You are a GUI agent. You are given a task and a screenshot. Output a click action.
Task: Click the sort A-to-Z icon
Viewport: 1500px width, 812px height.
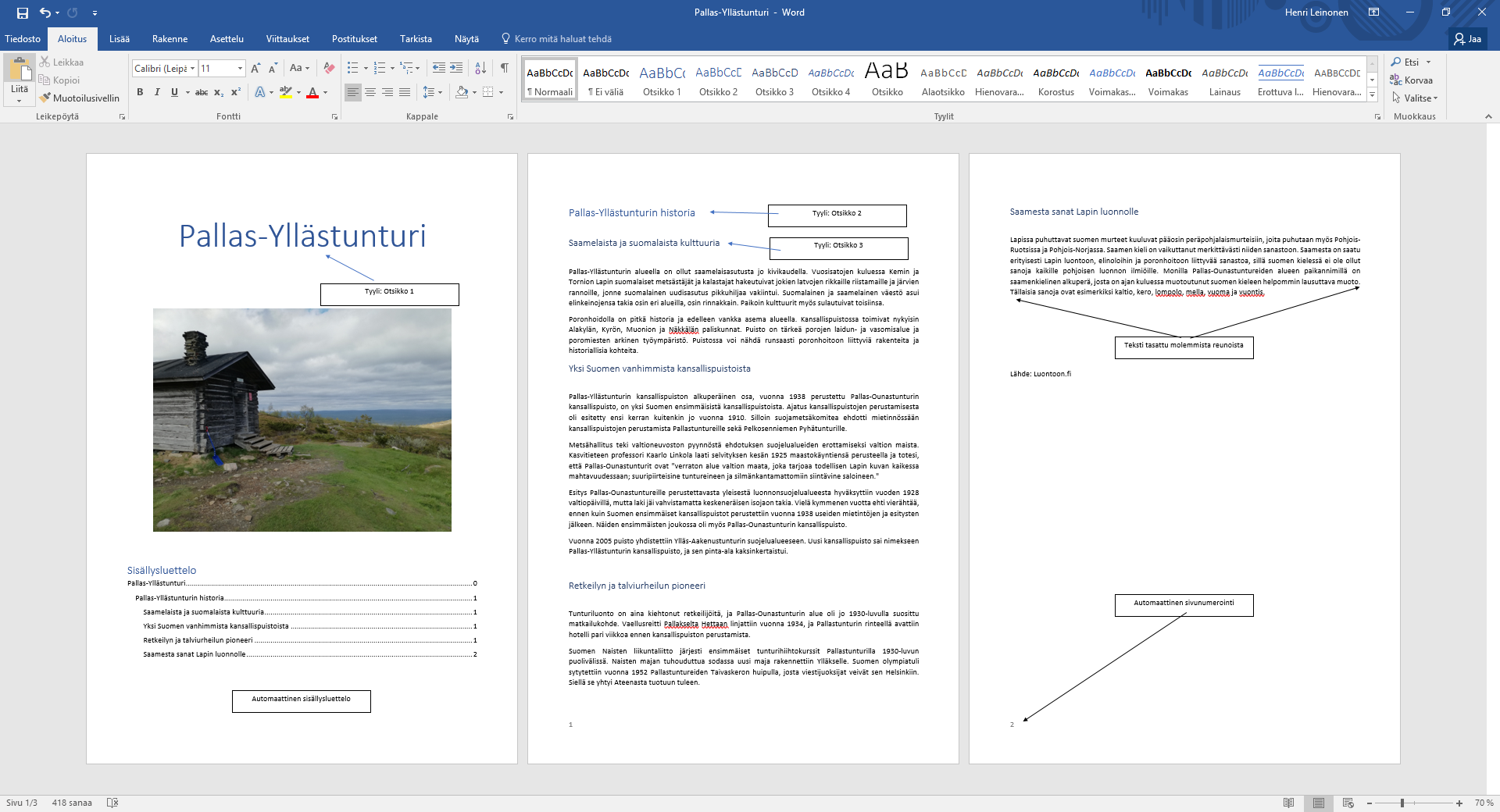tap(480, 68)
